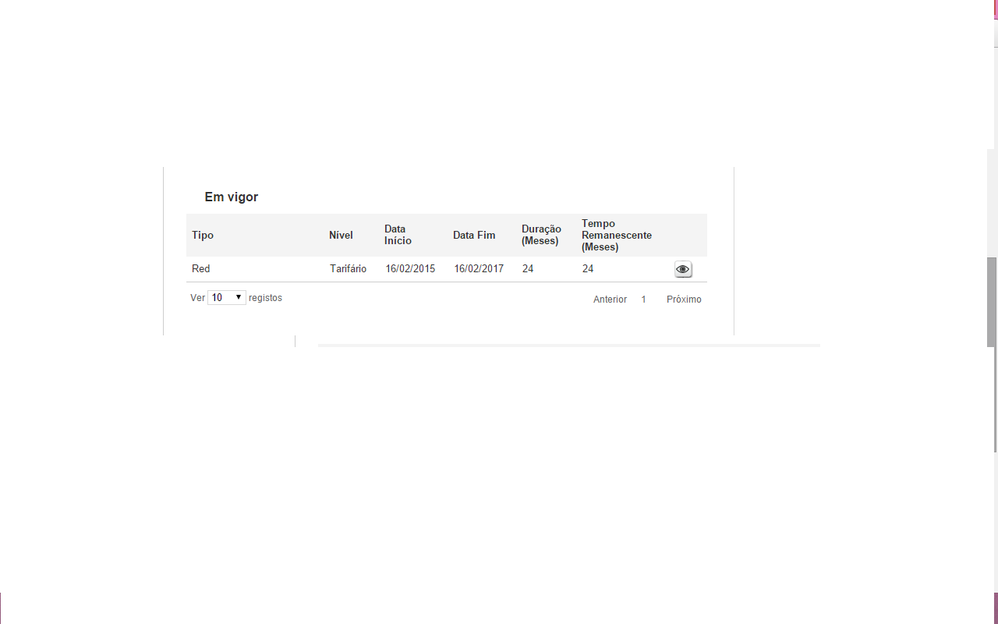Go to the Próximo page
This screenshot has height=624, width=998.
tap(684, 300)
